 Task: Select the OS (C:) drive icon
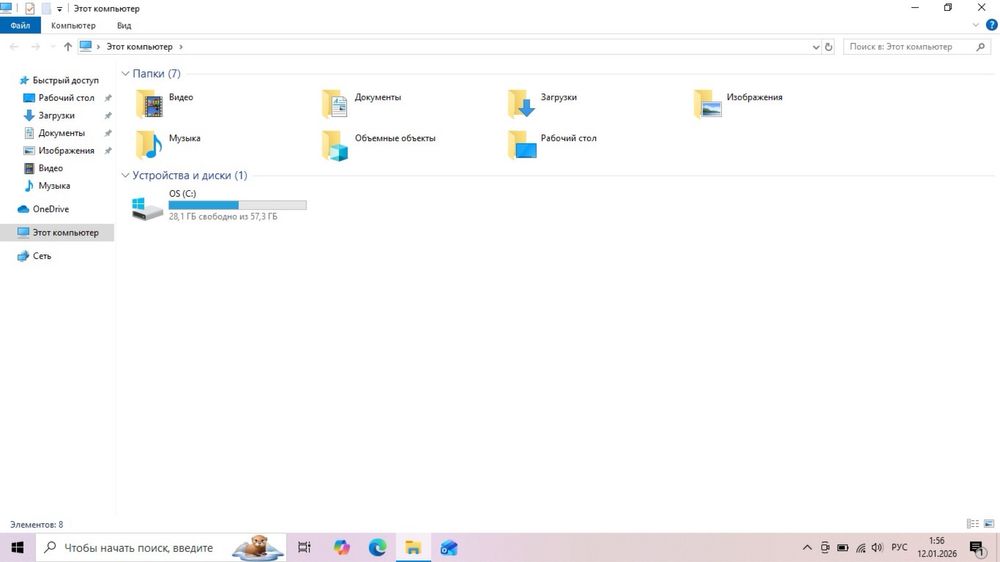tap(147, 209)
